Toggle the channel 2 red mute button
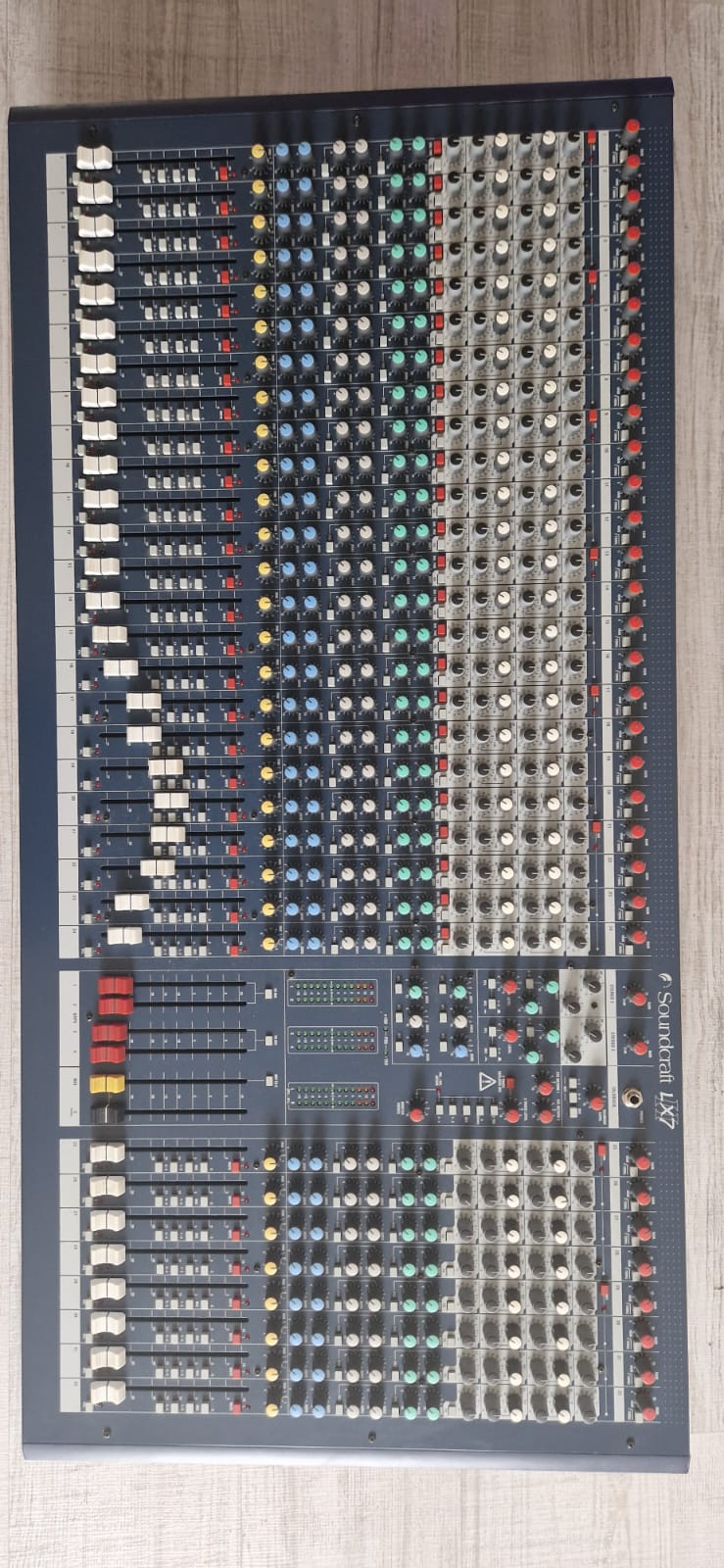The height and width of the screenshot is (1568, 724). click(224, 207)
